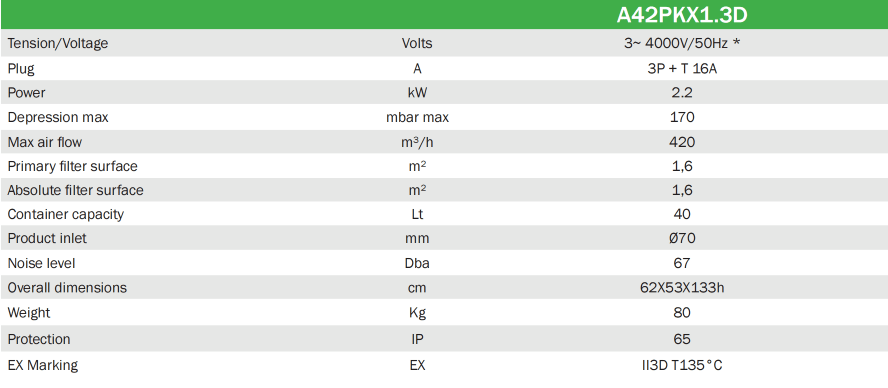Viewport: 888px width, 388px height.
Task: Click the Container capacity value 40
Action: click(682, 214)
